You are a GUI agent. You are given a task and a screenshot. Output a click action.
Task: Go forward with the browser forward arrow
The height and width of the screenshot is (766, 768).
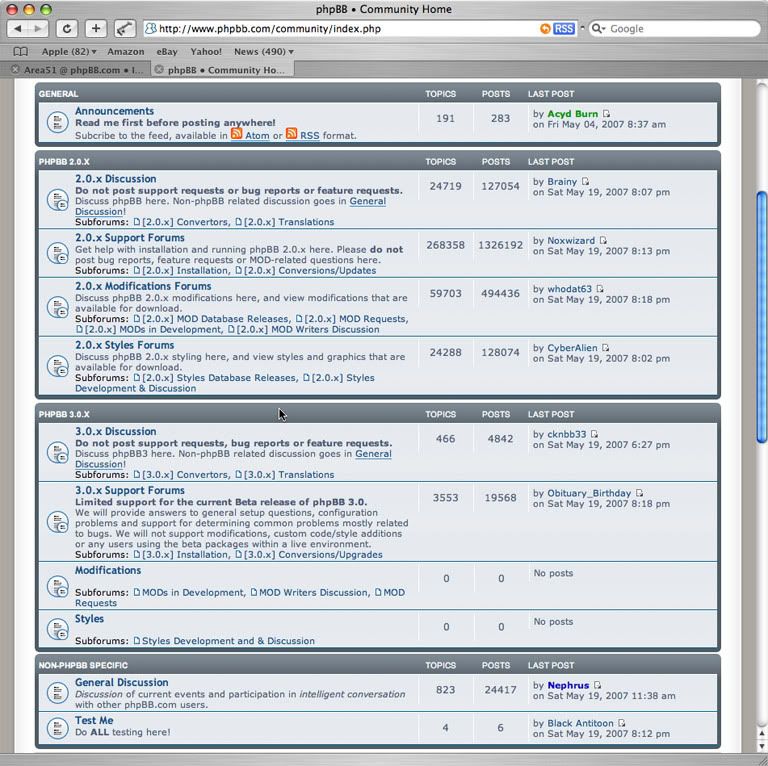click(38, 28)
